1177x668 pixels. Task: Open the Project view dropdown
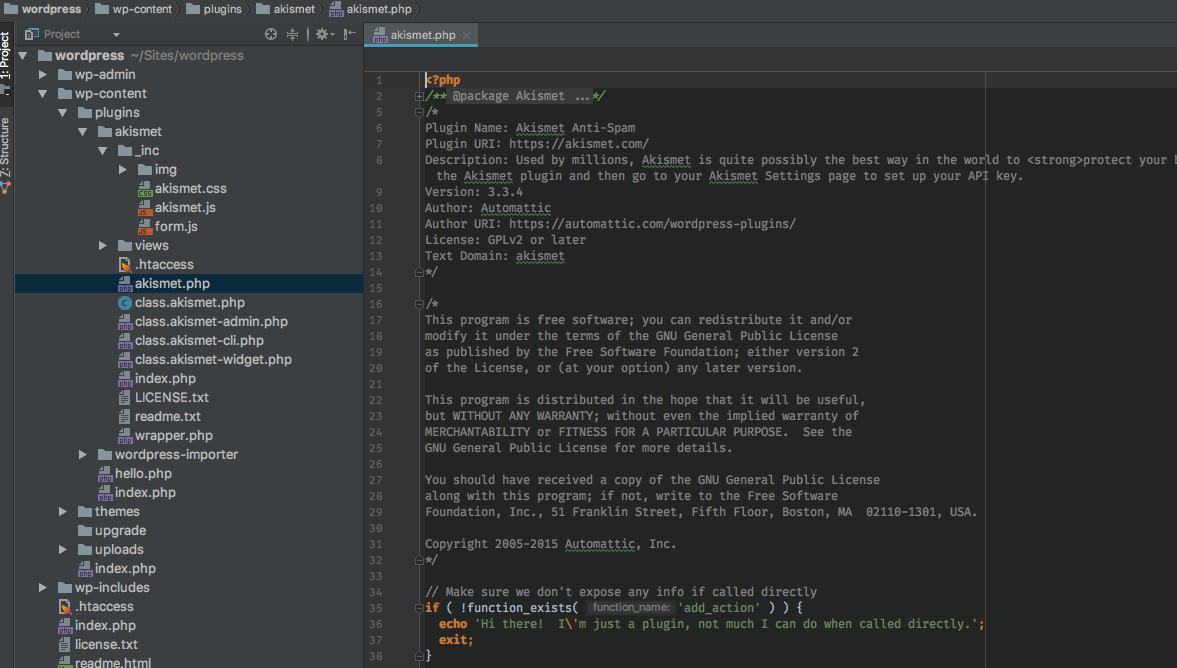tap(116, 35)
